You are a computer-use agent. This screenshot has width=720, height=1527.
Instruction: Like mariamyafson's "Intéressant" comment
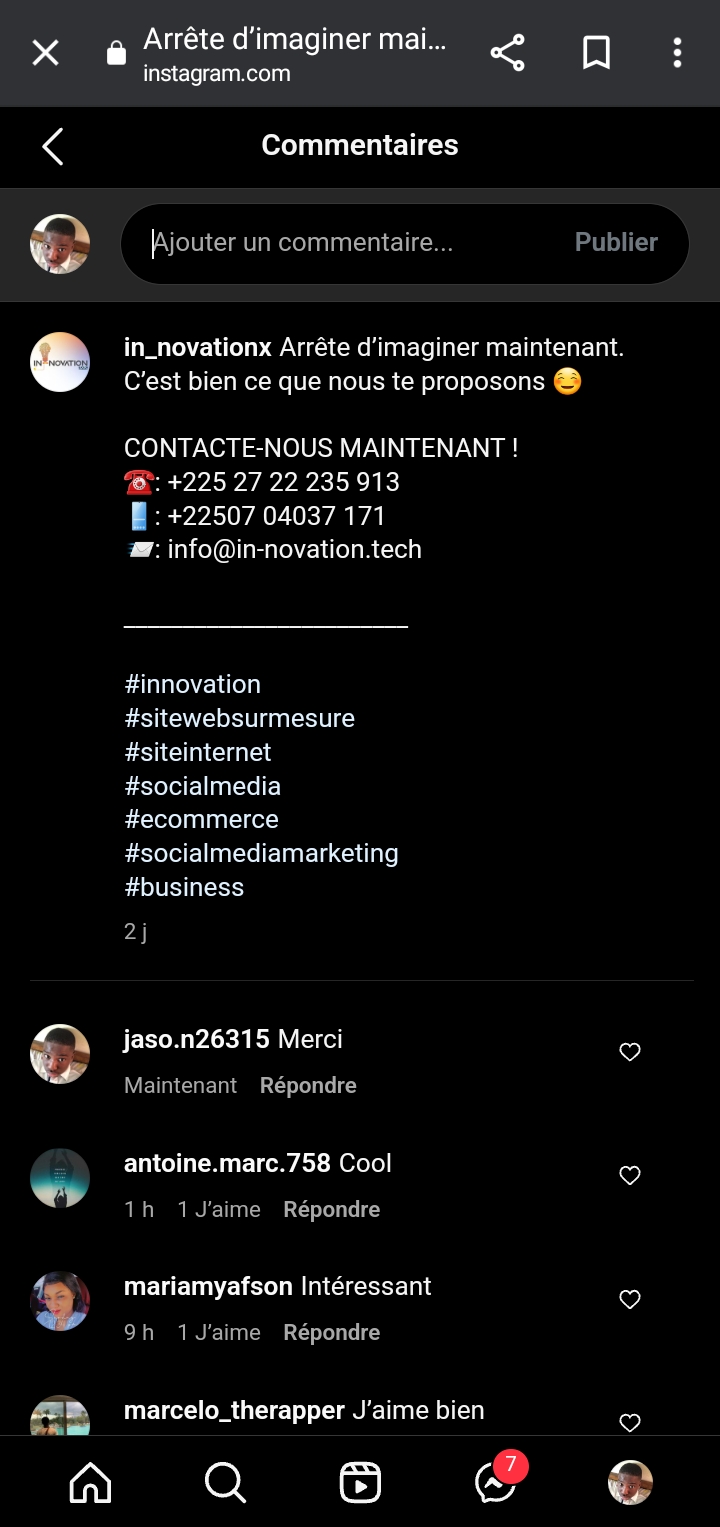coord(630,1299)
